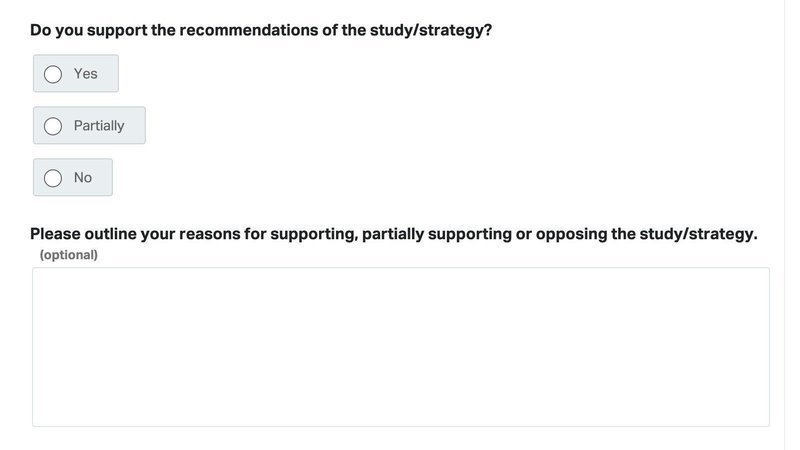Click the 'No' option label text
The image size is (800, 450).
pyautogui.click(x=83, y=178)
